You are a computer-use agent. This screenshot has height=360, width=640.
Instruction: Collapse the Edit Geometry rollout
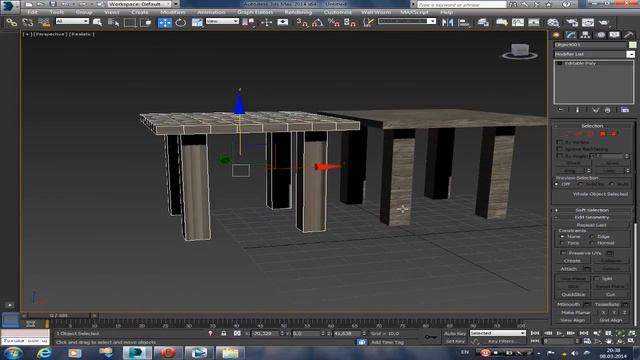tap(592, 217)
